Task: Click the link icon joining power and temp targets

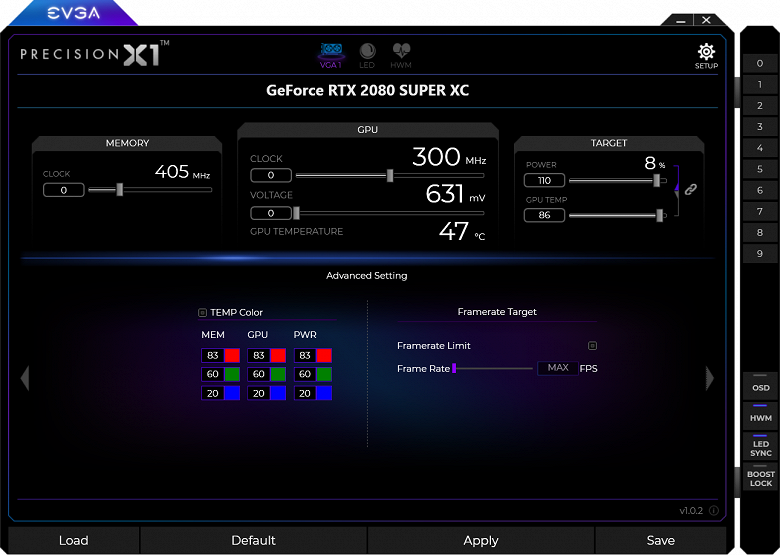Action: point(690,189)
